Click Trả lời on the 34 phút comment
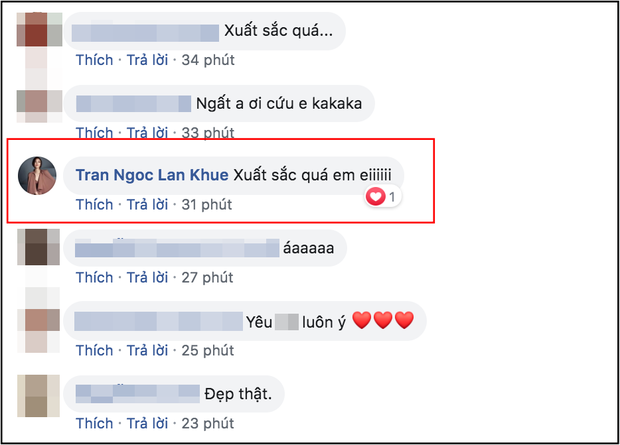 point(147,60)
